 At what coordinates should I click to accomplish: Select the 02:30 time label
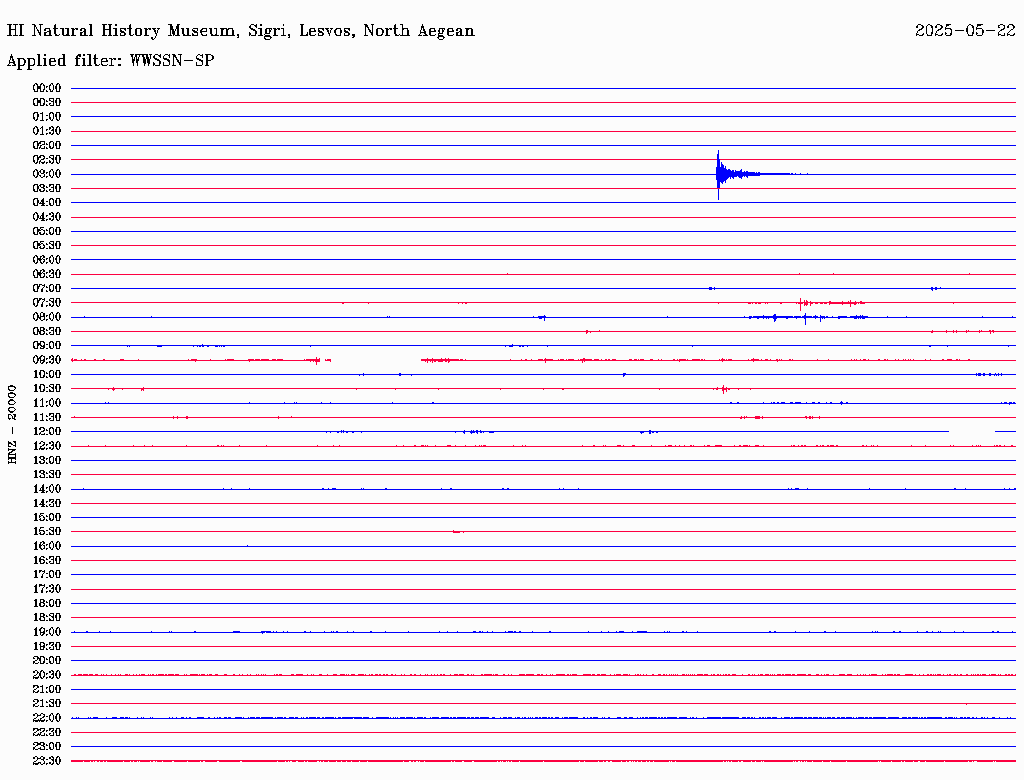click(x=47, y=160)
